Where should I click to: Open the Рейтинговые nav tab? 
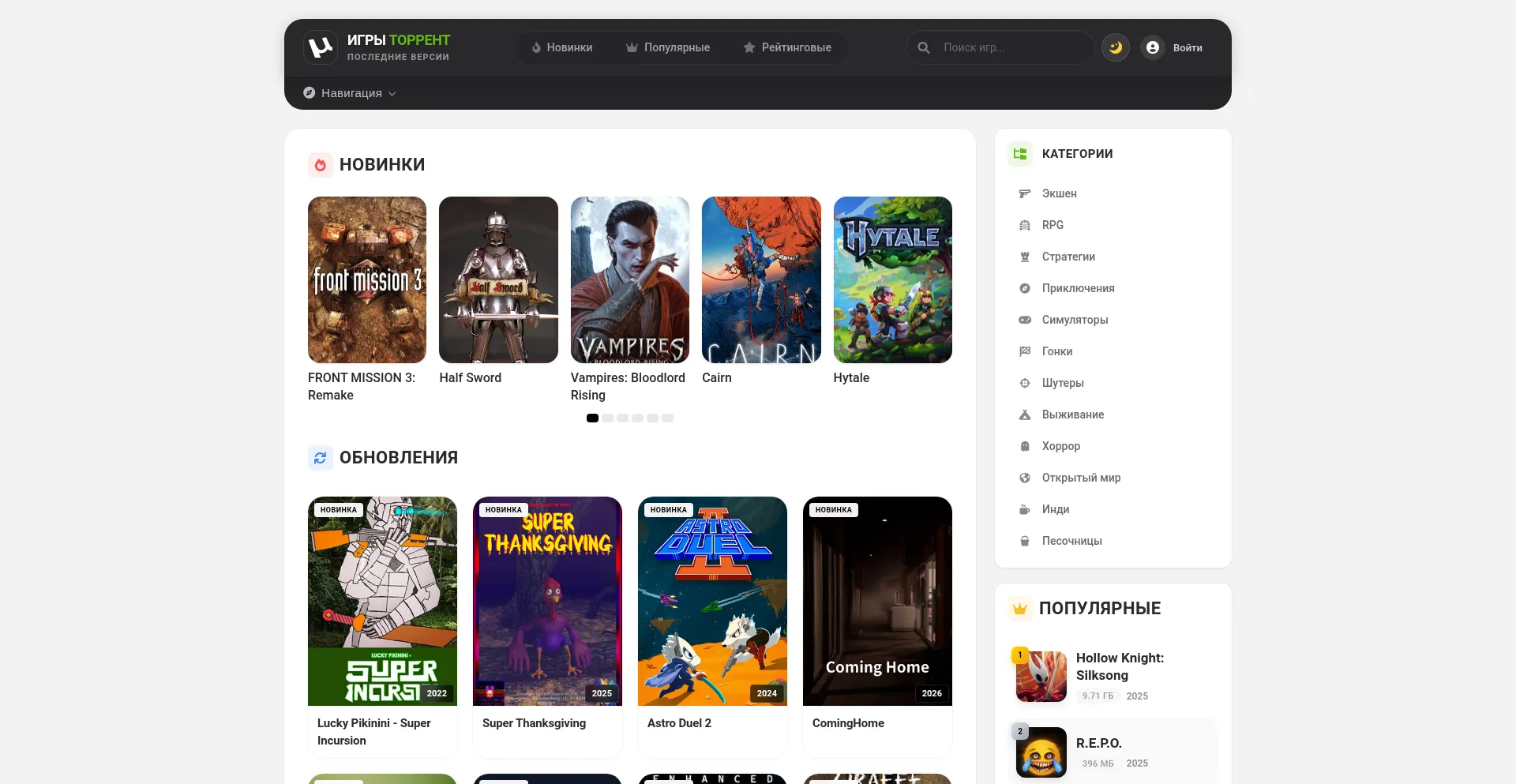pyautogui.click(x=787, y=47)
